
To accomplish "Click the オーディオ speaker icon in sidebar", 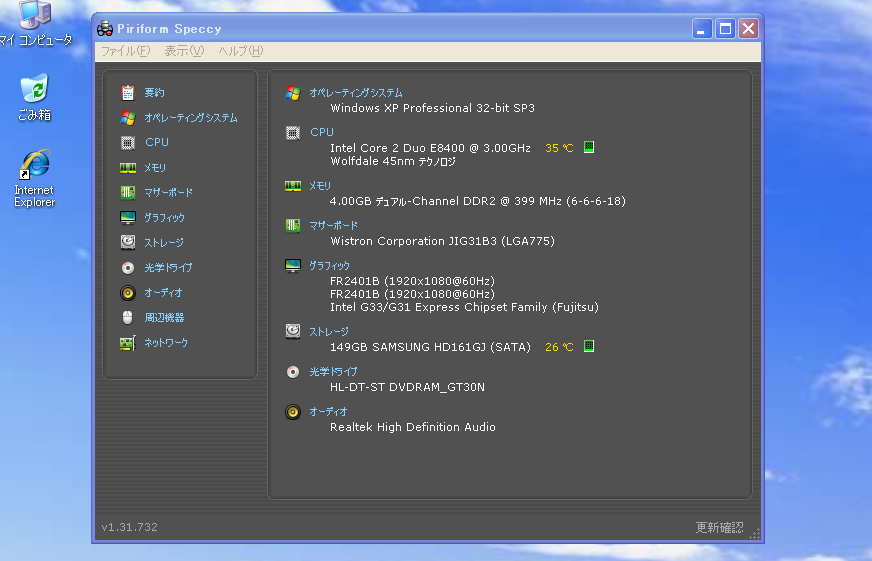I will (x=128, y=292).
